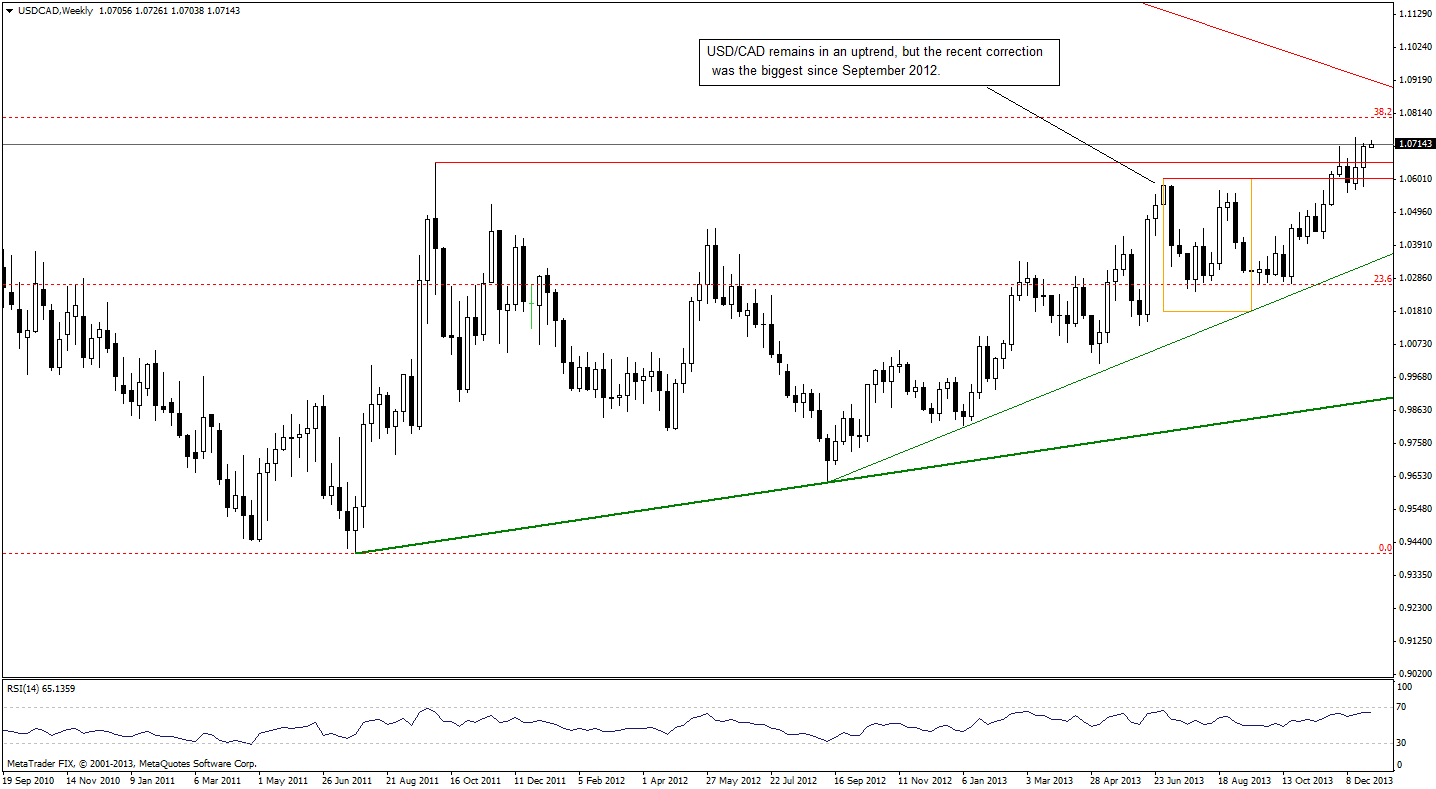The width and height of the screenshot is (1436, 789).
Task: Click price axis value 1.03910
Action: 1414,245
